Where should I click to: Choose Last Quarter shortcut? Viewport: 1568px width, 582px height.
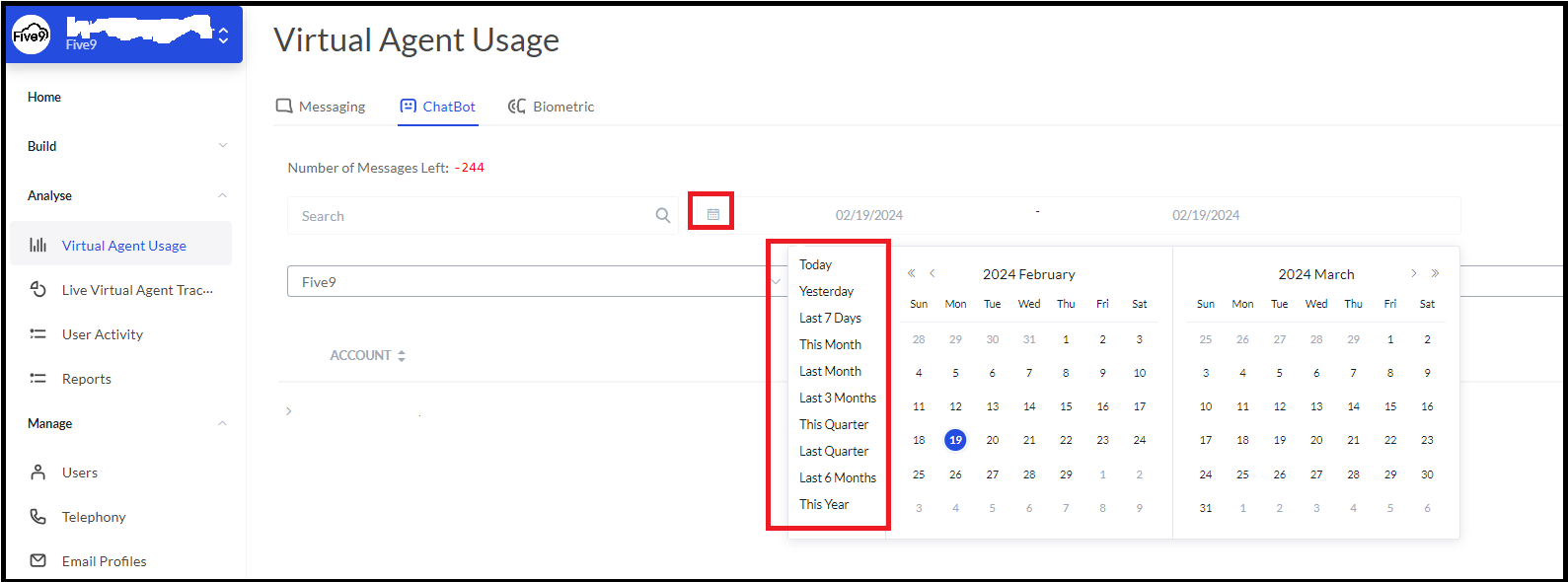(834, 451)
